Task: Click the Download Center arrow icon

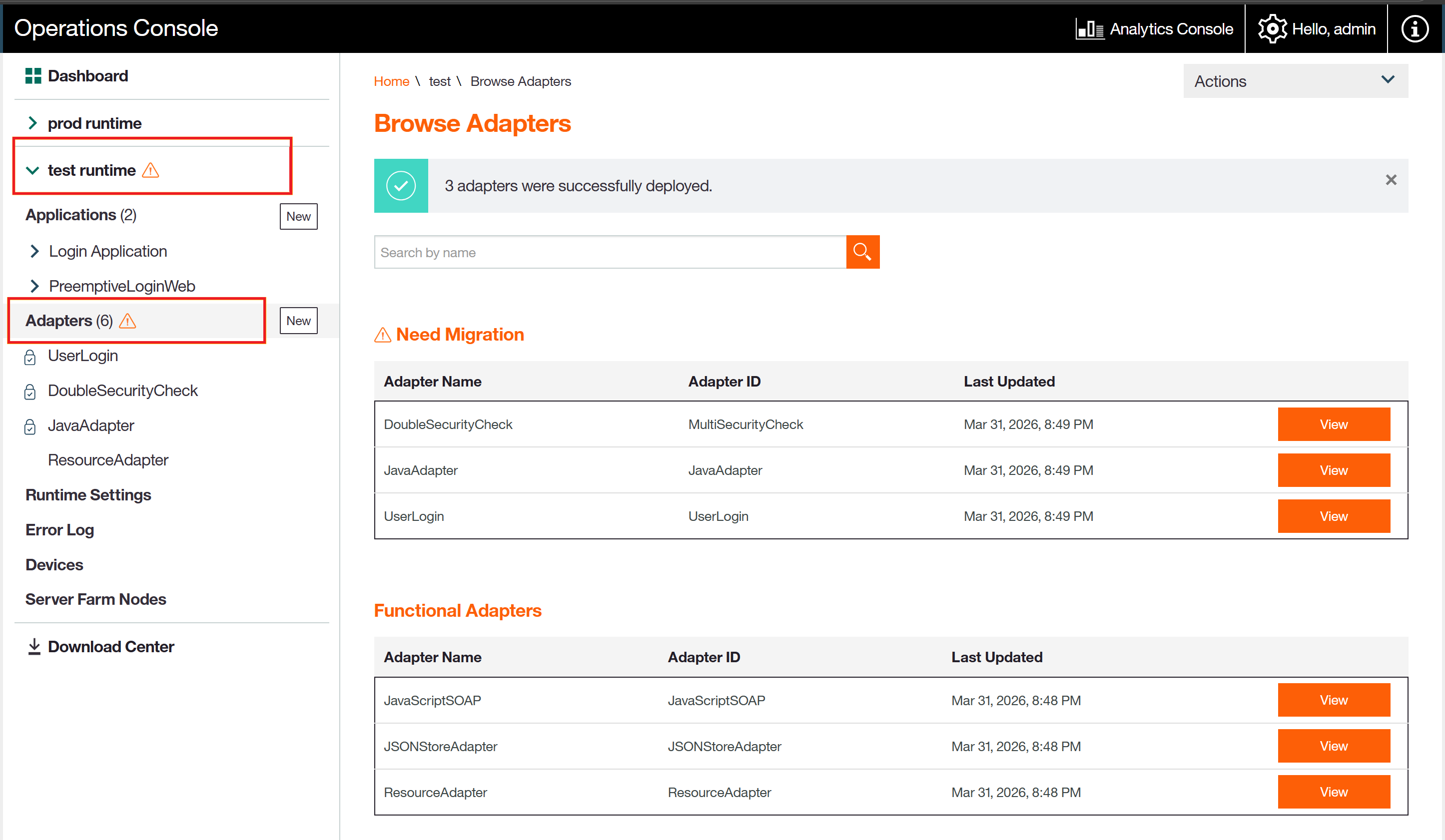Action: coord(34,646)
